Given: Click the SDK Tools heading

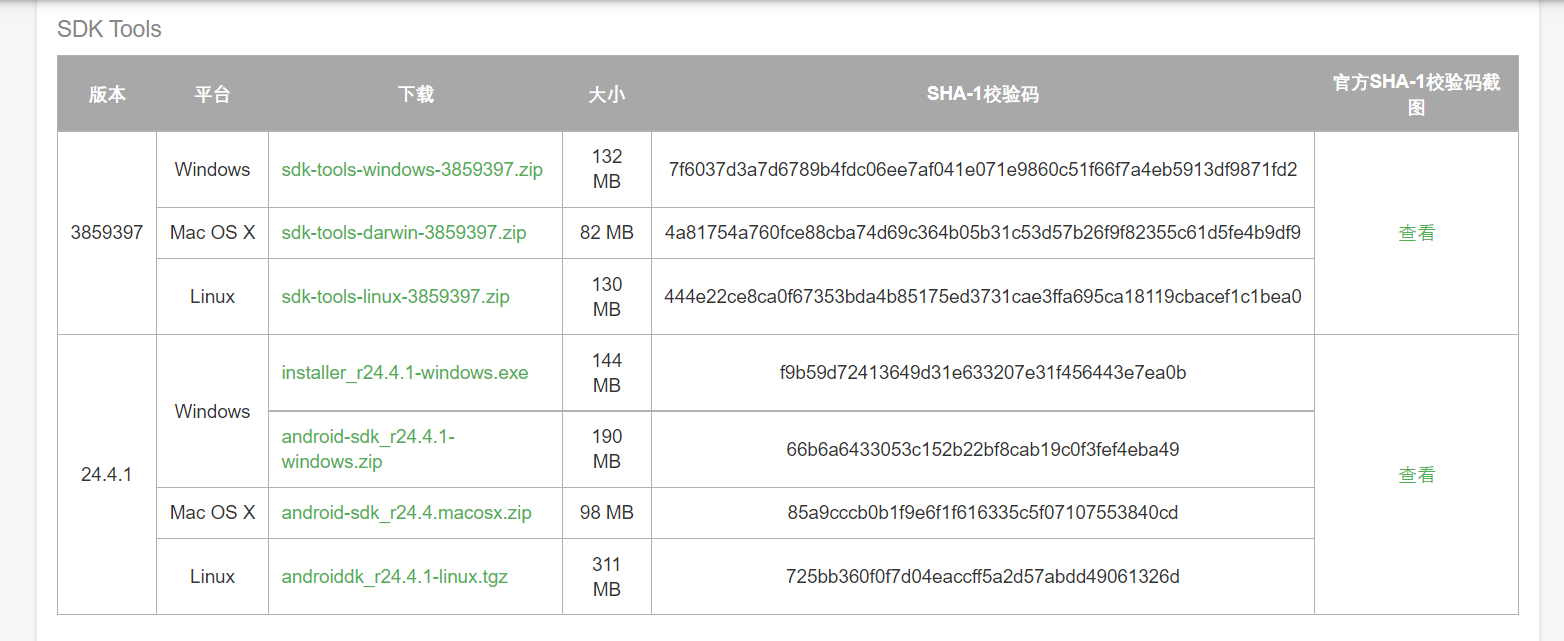Looking at the screenshot, I should [110, 29].
